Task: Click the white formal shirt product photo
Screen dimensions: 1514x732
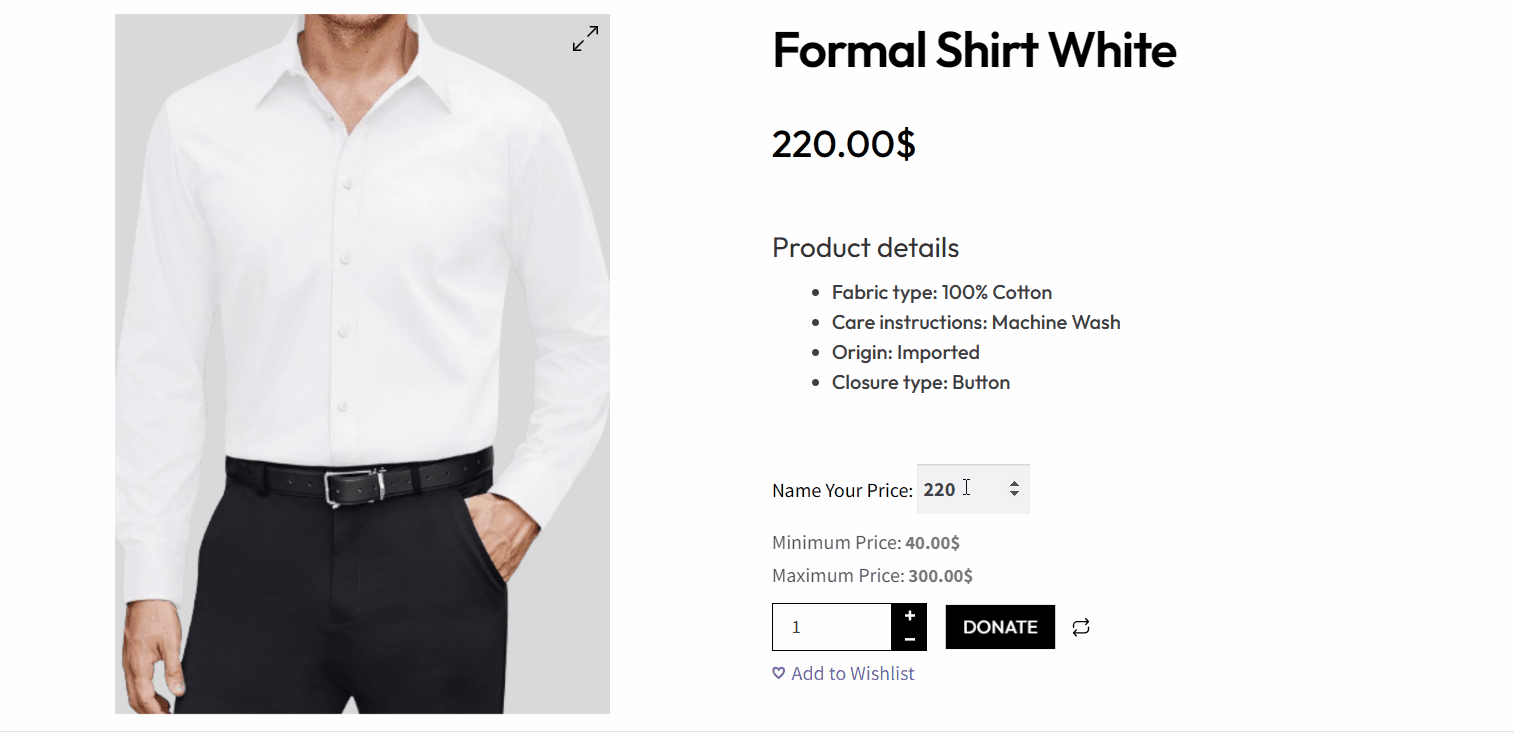Action: click(362, 364)
